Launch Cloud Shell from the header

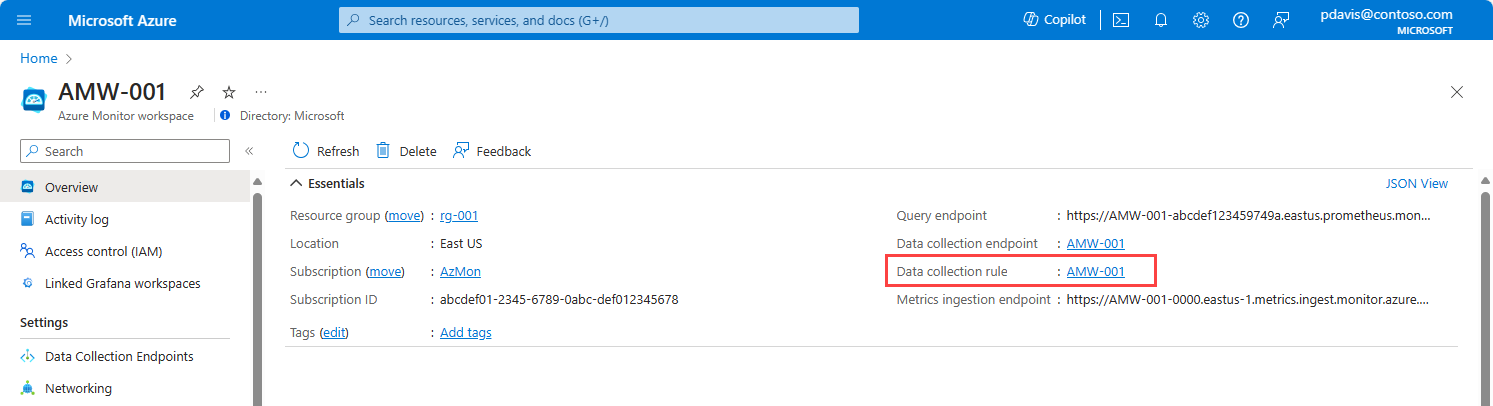[1121, 20]
